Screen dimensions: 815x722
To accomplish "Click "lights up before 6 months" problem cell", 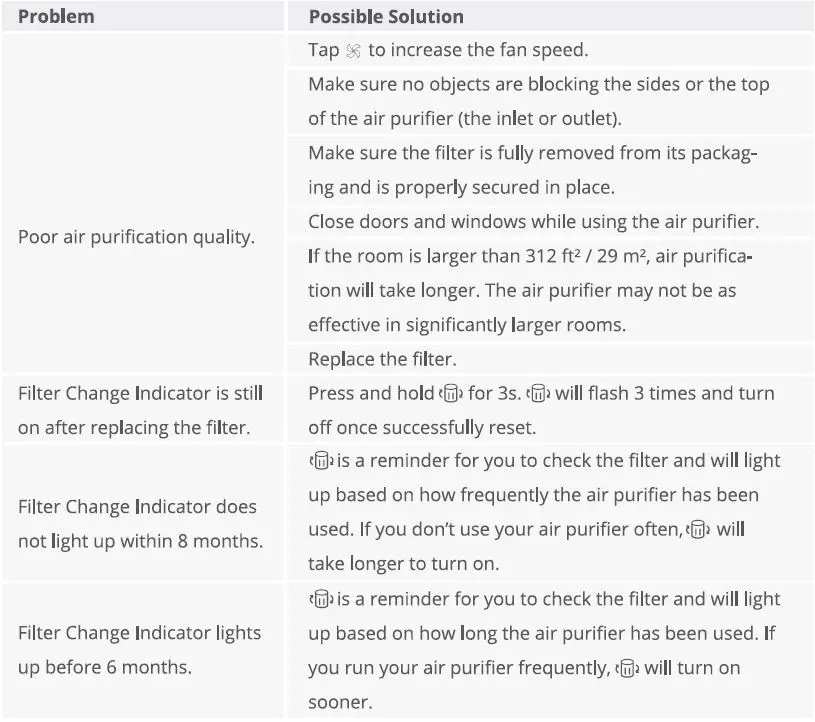I will tap(139, 651).
